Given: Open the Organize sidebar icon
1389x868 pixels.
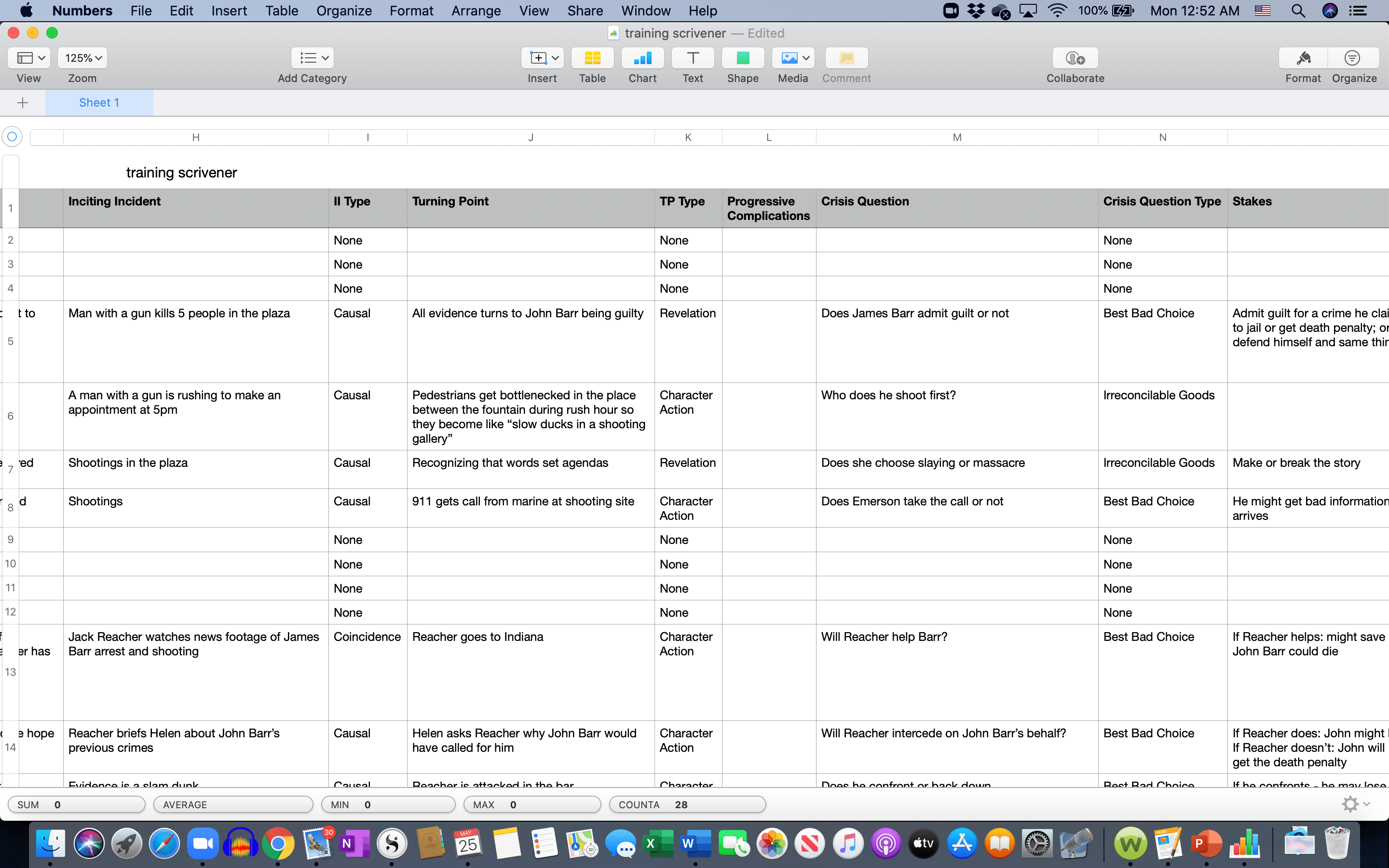Looking at the screenshot, I should (x=1353, y=58).
